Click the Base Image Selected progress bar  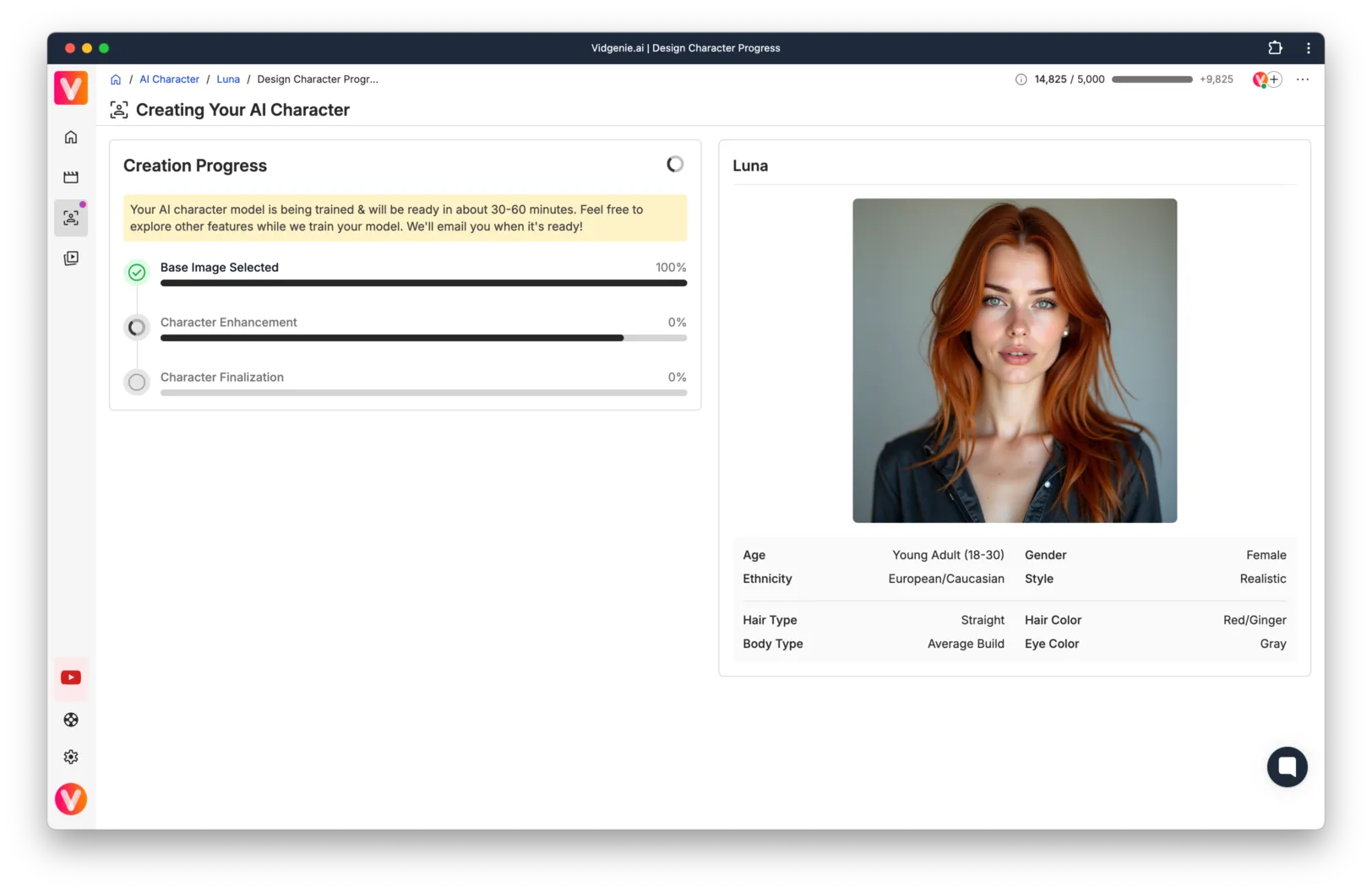pos(423,284)
